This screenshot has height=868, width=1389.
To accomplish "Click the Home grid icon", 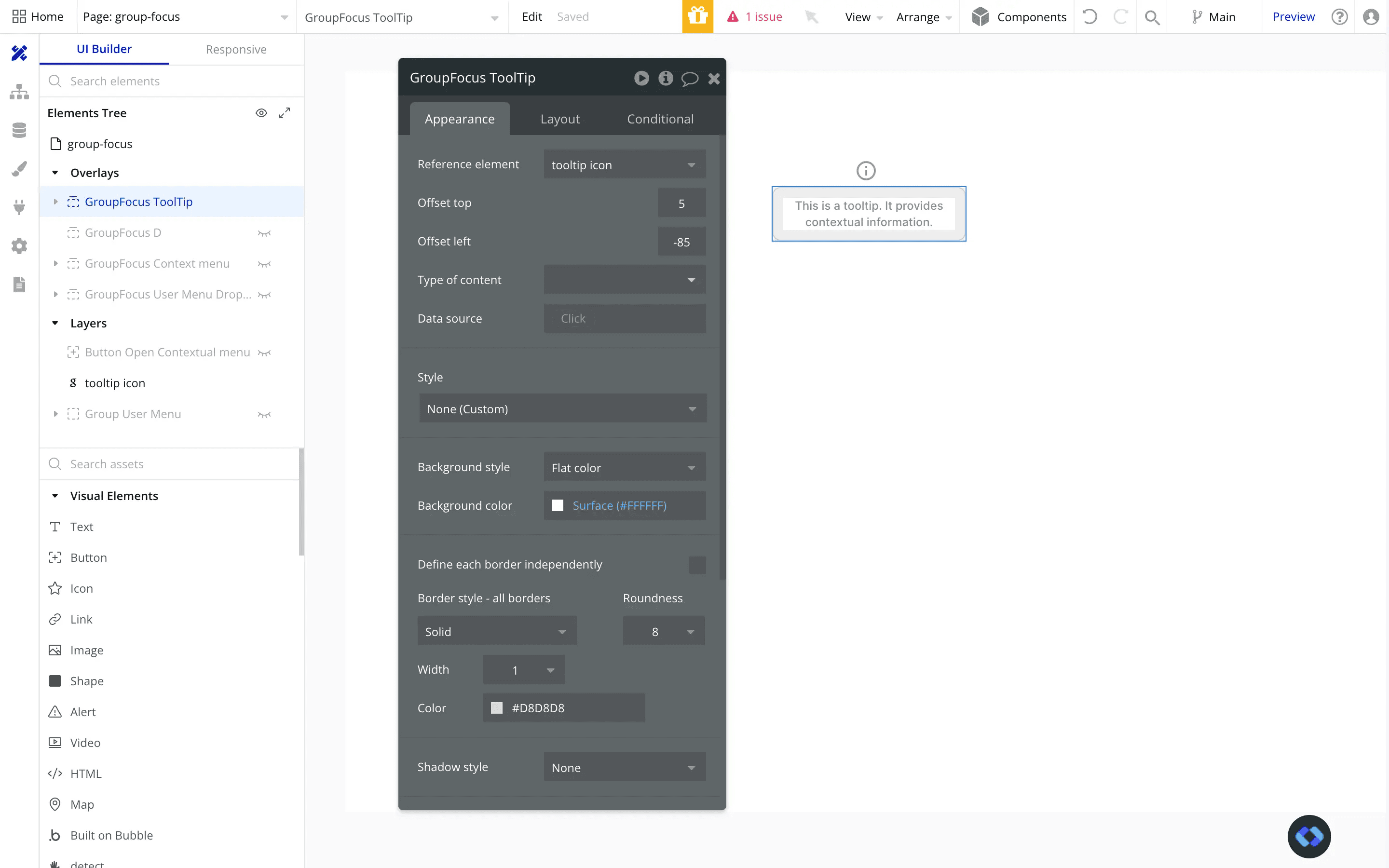I will (19, 17).
